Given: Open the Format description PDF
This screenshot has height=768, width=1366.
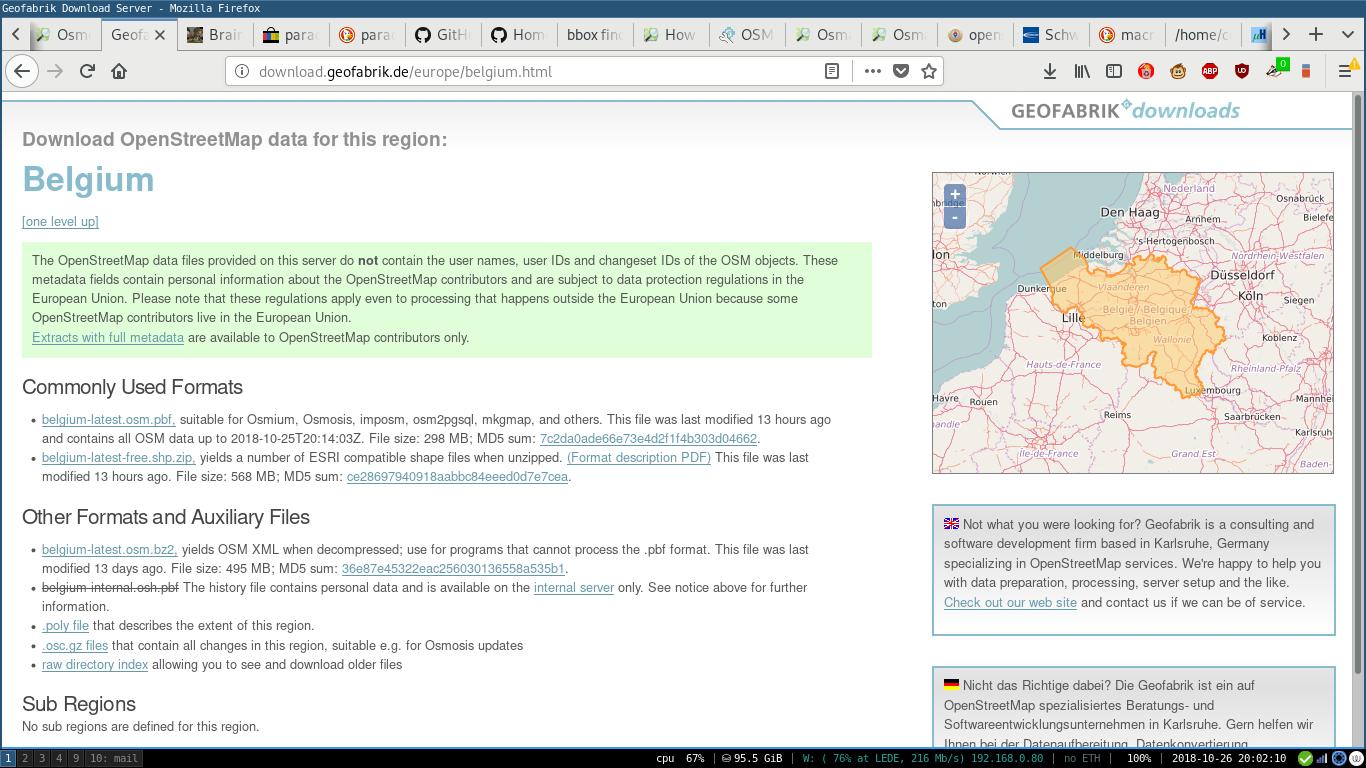Looking at the screenshot, I should pos(639,458).
